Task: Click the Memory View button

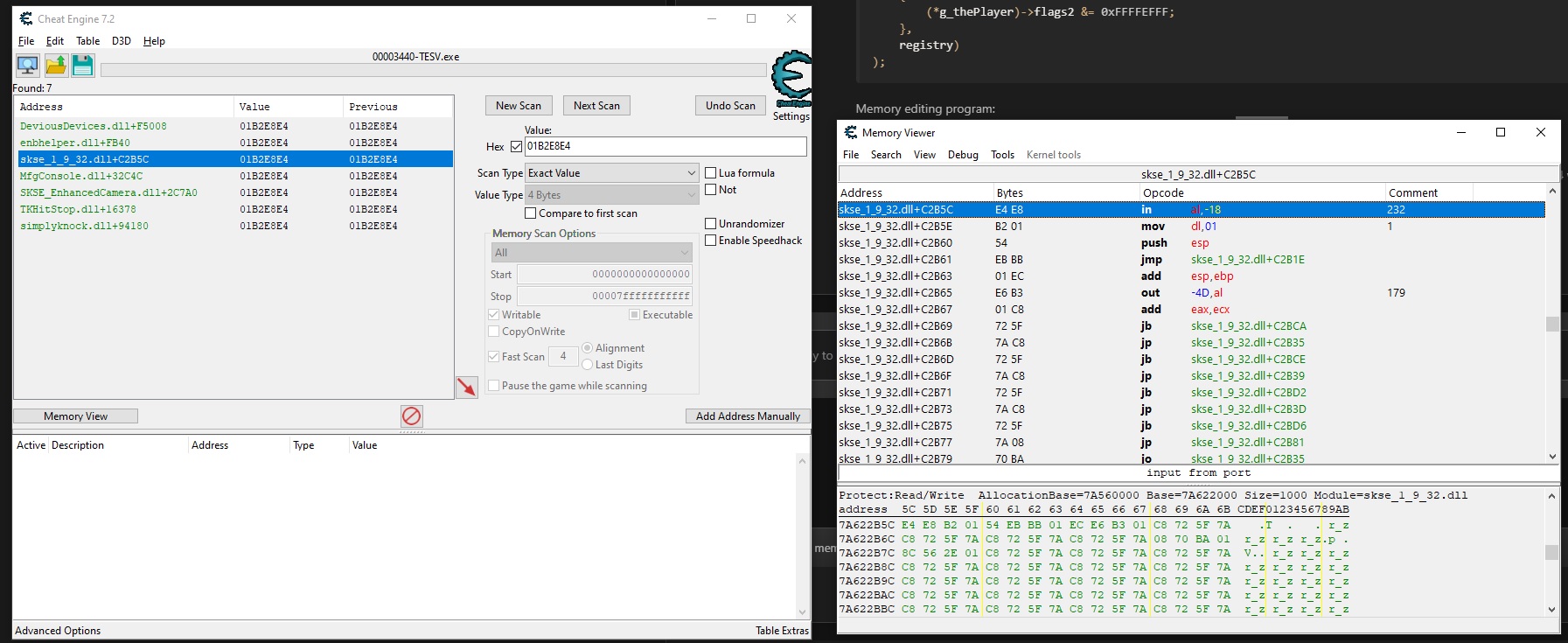Action: coord(76,416)
